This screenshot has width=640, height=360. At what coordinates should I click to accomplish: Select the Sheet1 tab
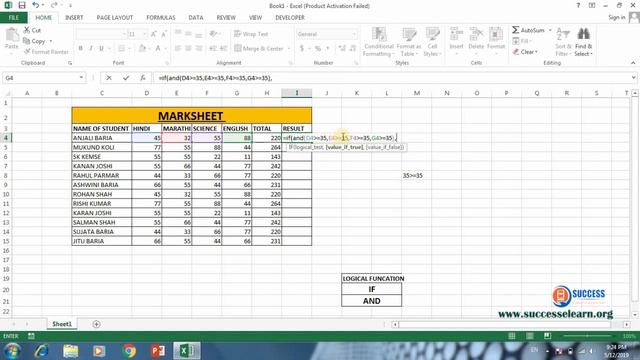pyautogui.click(x=62, y=324)
